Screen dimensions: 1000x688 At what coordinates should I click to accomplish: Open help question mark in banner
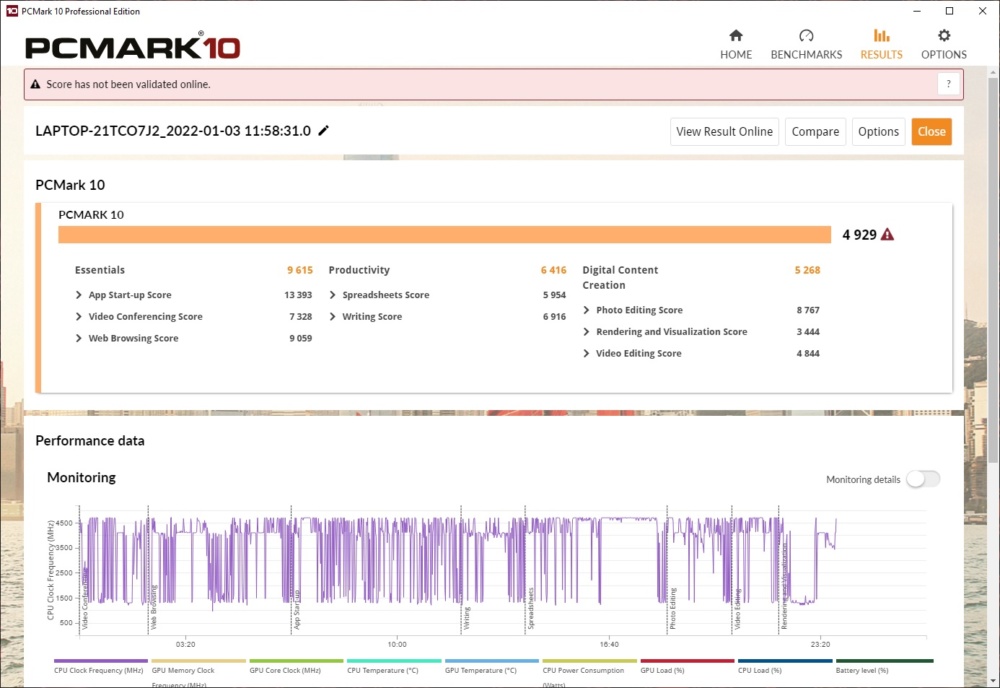pos(948,84)
